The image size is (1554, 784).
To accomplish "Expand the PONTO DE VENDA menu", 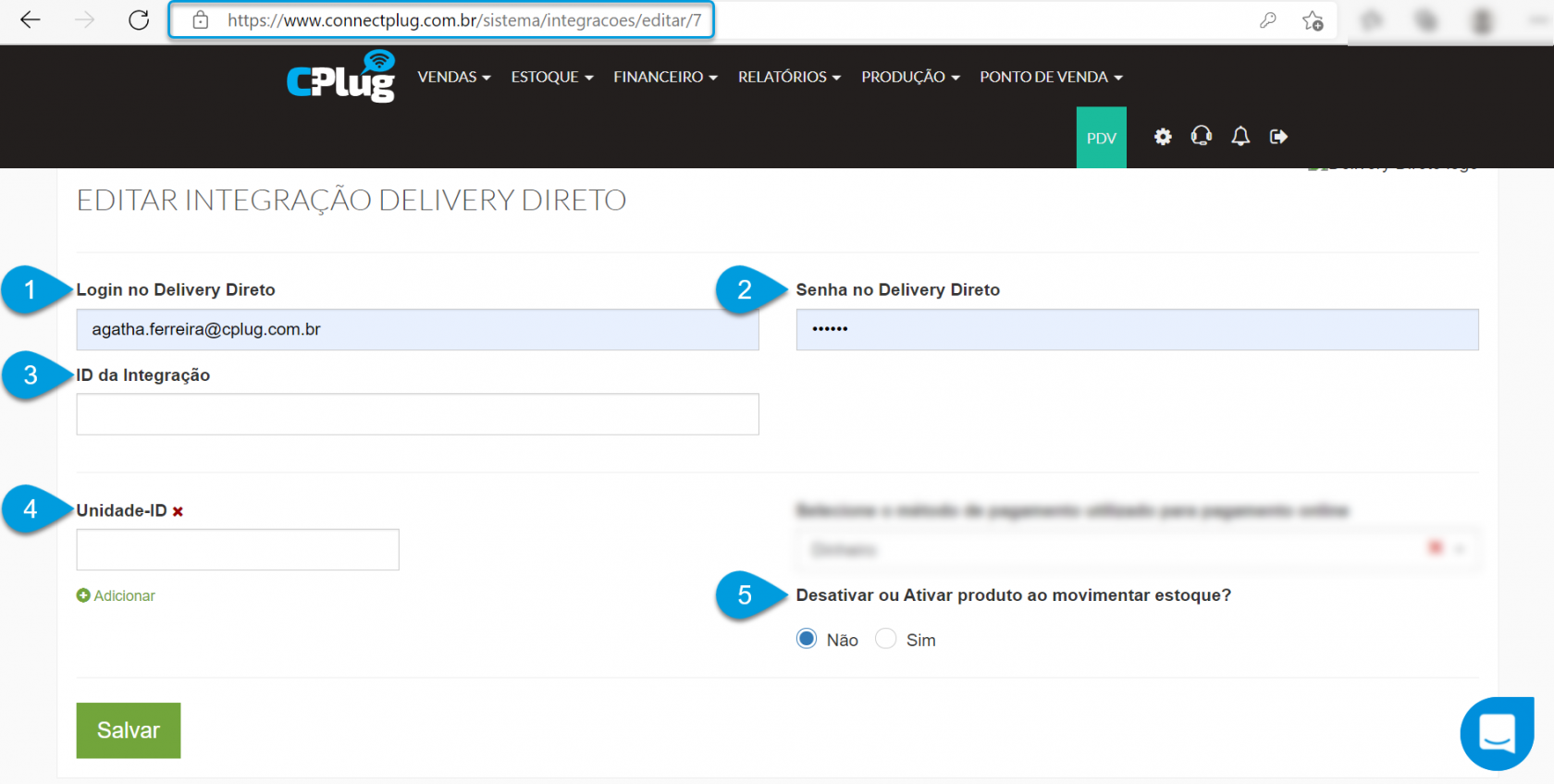I will [1052, 77].
